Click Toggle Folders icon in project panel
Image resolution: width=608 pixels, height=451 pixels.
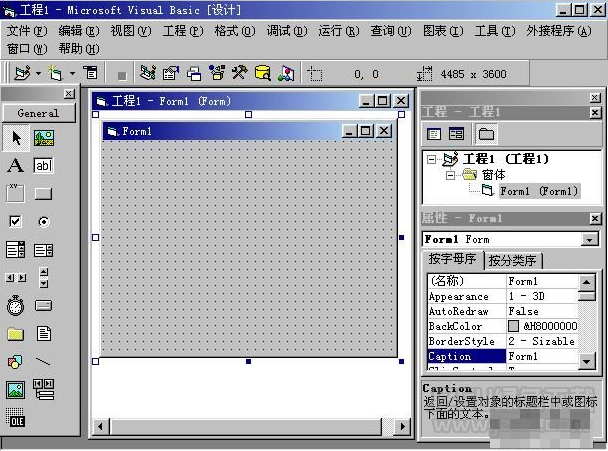click(486, 134)
